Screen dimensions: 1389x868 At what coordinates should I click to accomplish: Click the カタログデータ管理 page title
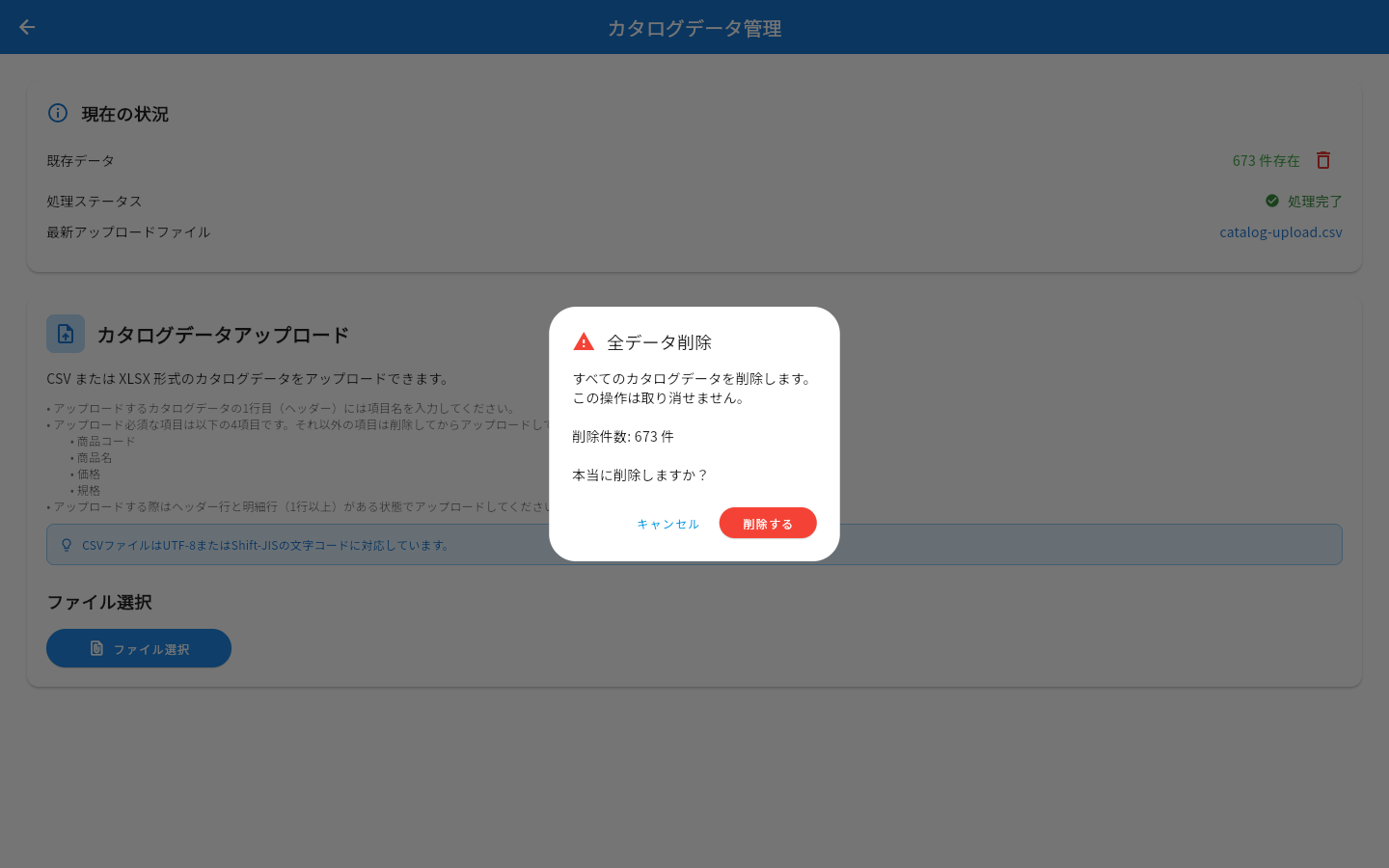coord(694,28)
